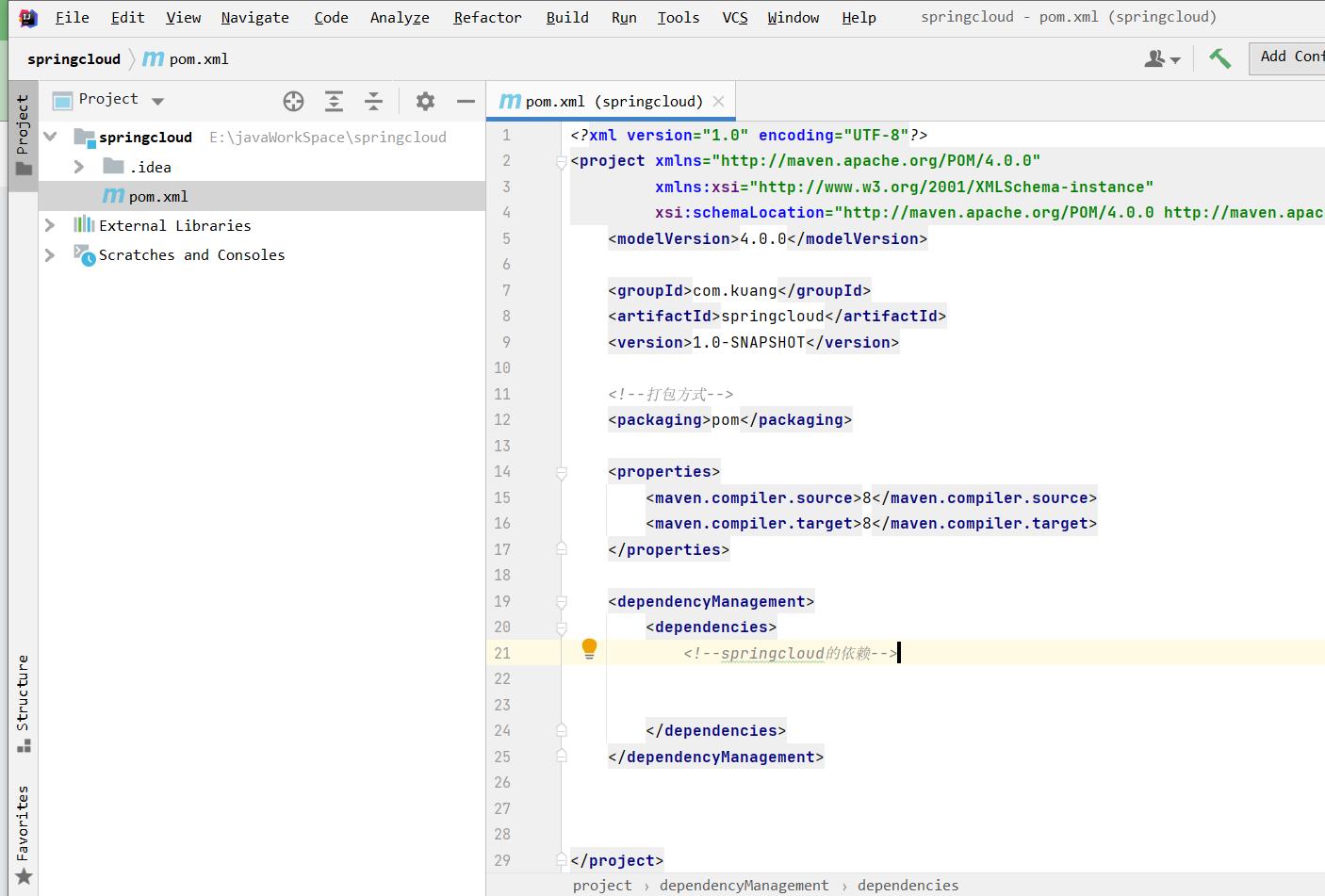Collapse the dependencyManagement fold on line 19
Screen dimensions: 1325x896
tap(562, 602)
